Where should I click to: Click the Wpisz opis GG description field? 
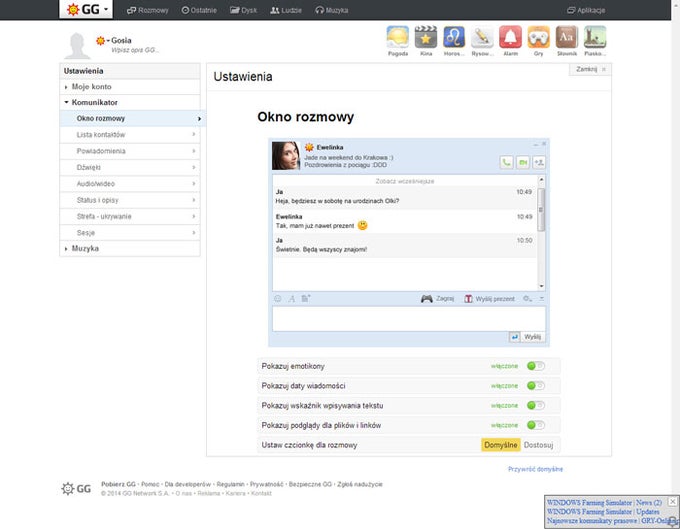pos(135,50)
